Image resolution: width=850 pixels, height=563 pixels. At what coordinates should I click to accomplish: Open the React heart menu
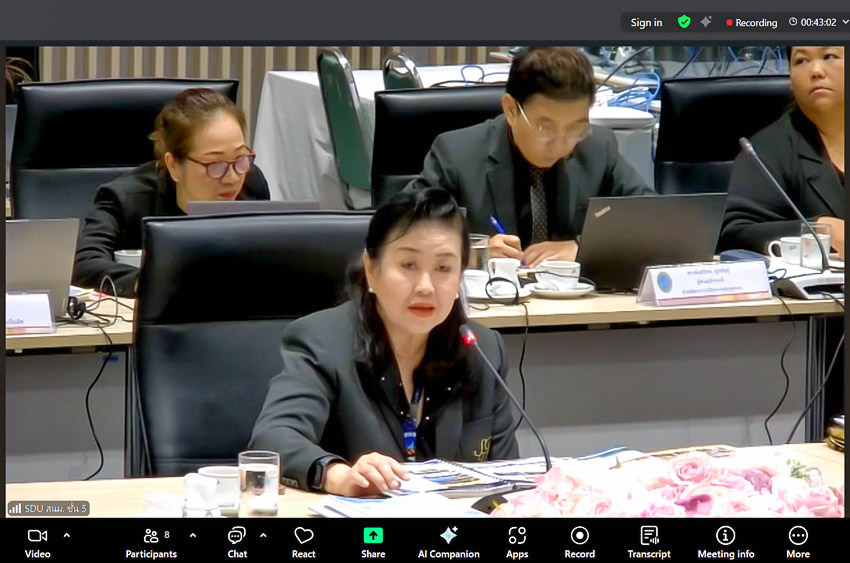pos(304,541)
